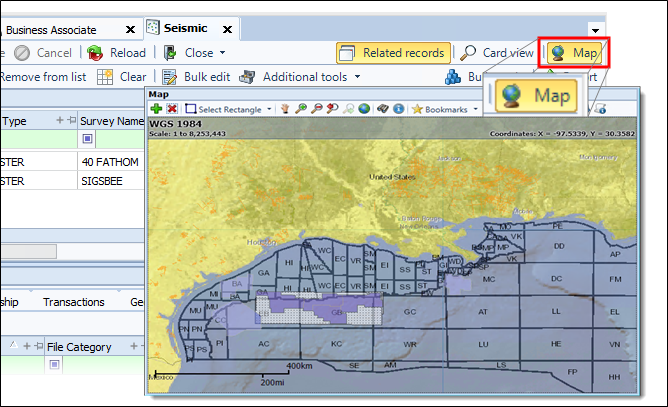Click the Scale 1 to 8,253,443 text
668x407 pixels.
tap(187, 133)
